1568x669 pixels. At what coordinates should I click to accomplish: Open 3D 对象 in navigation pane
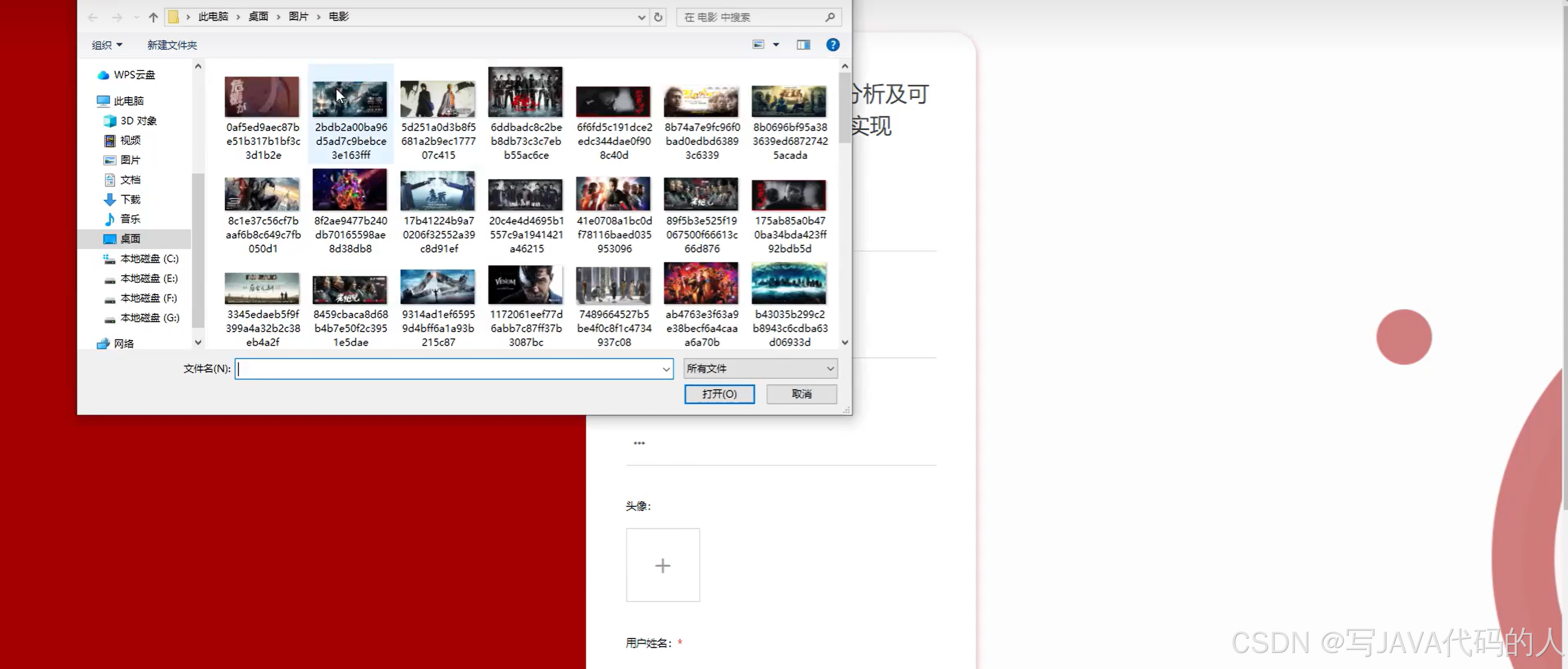coord(138,121)
